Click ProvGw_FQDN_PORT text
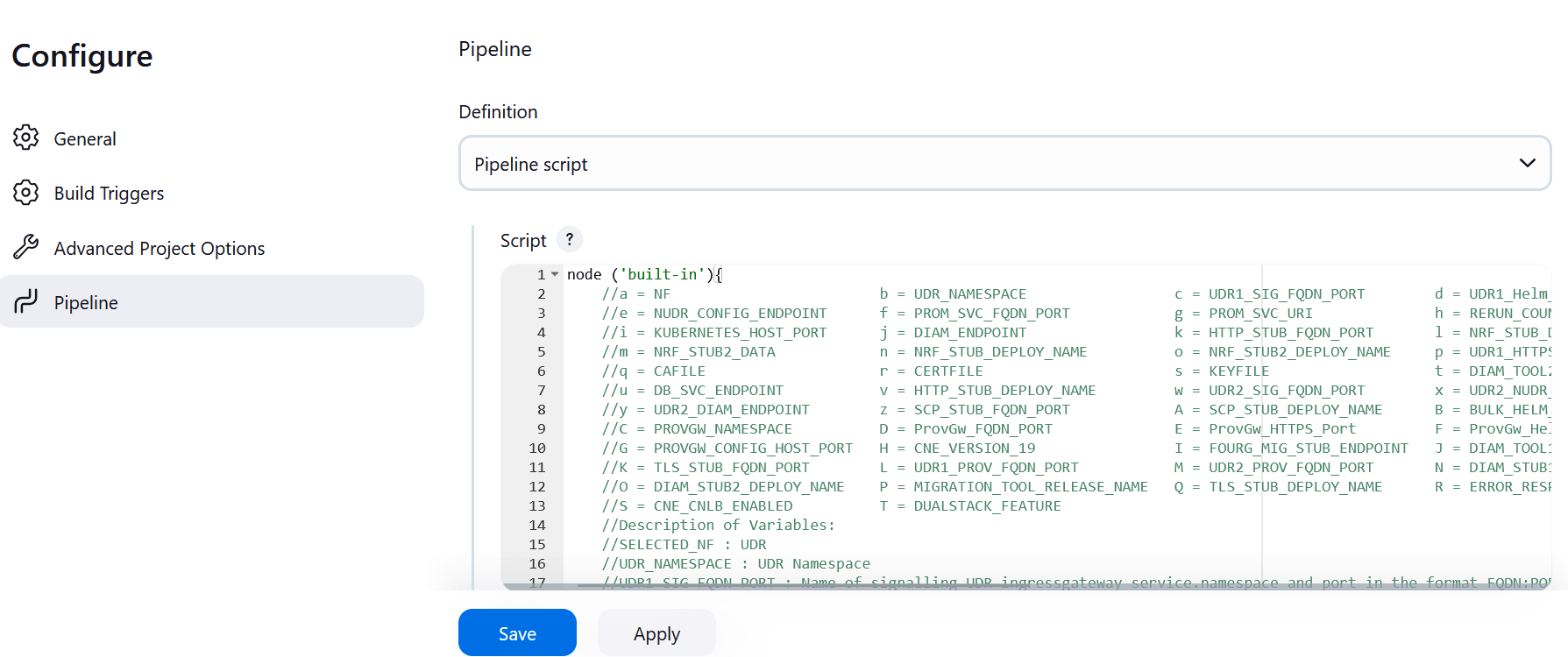1568x657 pixels. tap(983, 428)
